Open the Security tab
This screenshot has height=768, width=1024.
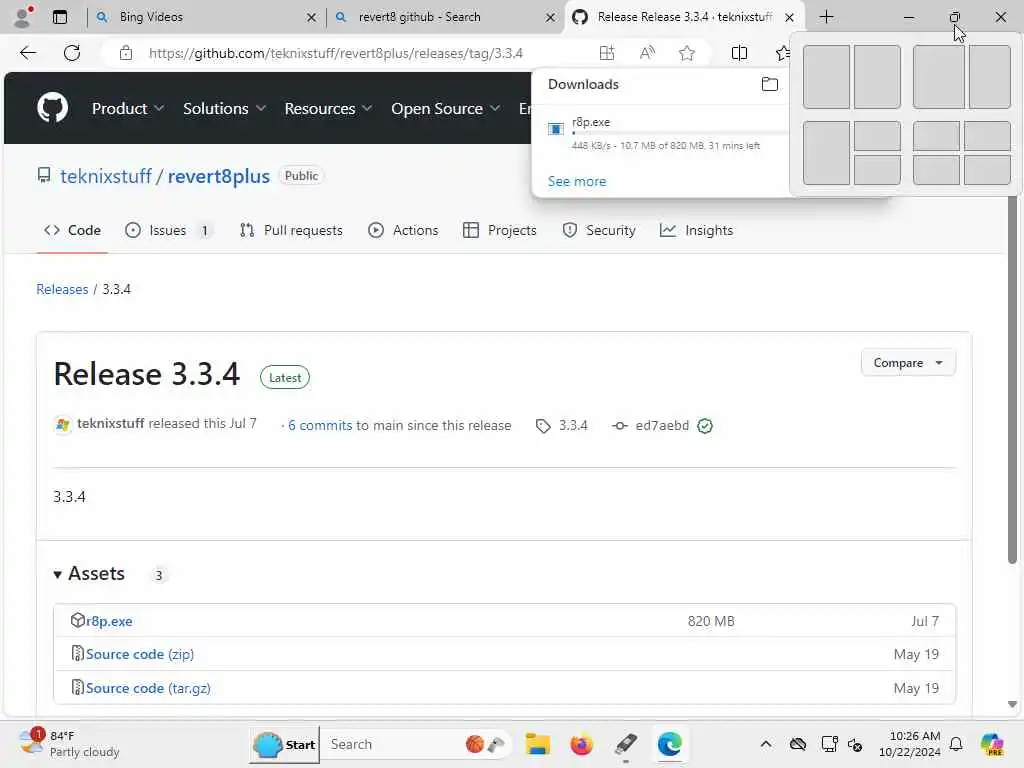[x=599, y=230]
